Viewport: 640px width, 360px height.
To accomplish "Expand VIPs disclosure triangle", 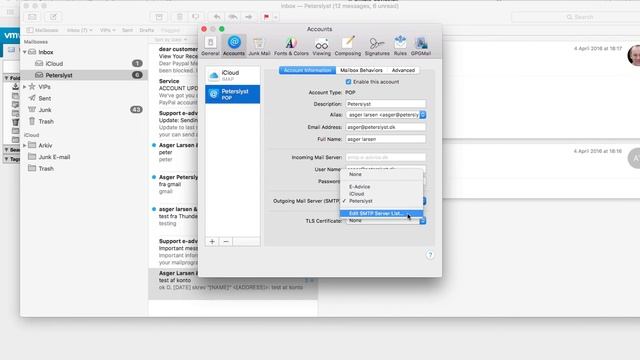I will [24, 87].
